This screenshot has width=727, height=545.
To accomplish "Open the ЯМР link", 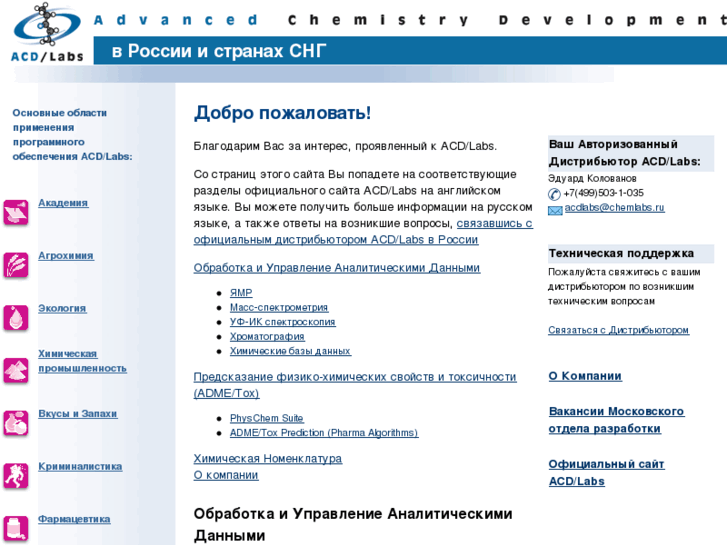I will click(x=241, y=293).
